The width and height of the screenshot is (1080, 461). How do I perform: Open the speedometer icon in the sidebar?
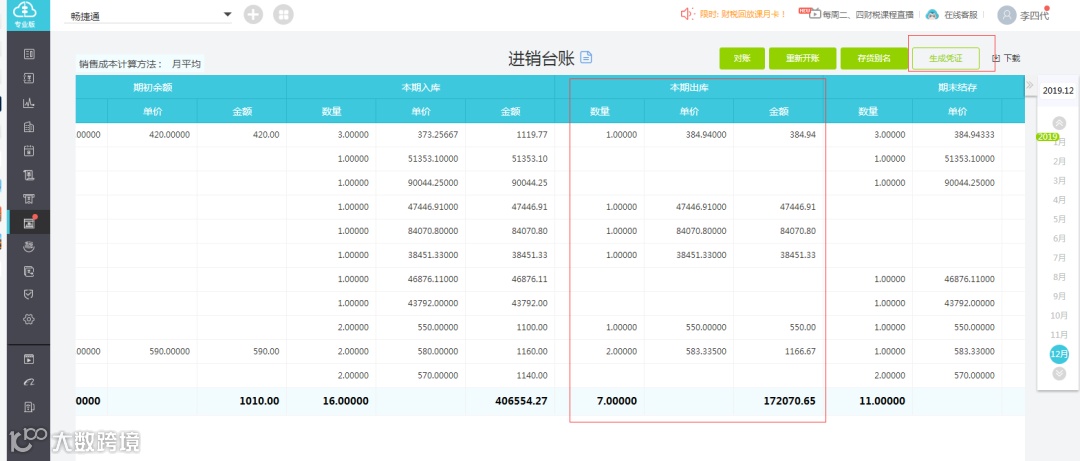coord(29,383)
